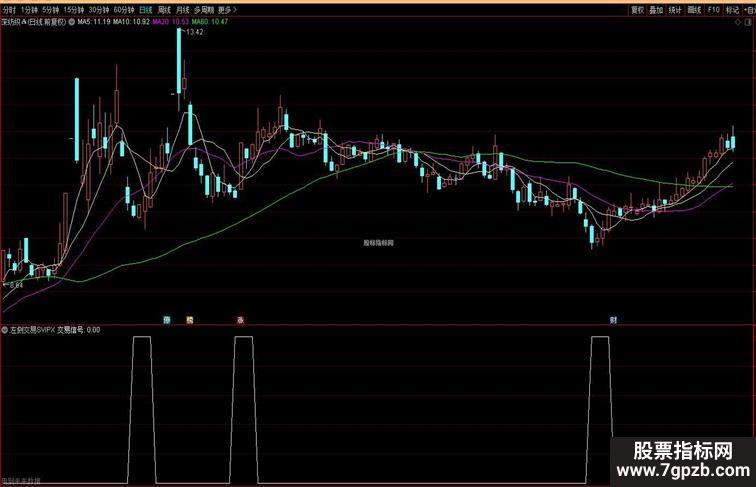This screenshot has height=487, width=756.
Task: Click the 标记 mark button
Action: [x=732, y=10]
